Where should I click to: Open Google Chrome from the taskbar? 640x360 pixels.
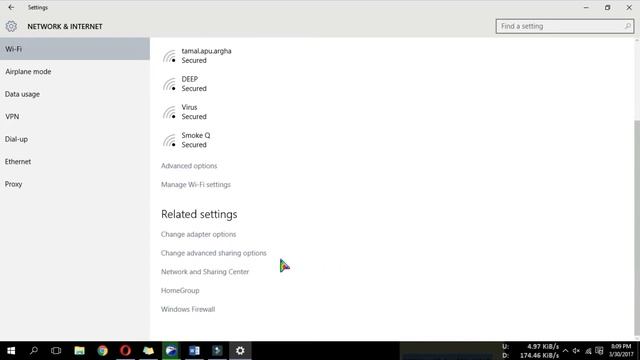(102, 351)
